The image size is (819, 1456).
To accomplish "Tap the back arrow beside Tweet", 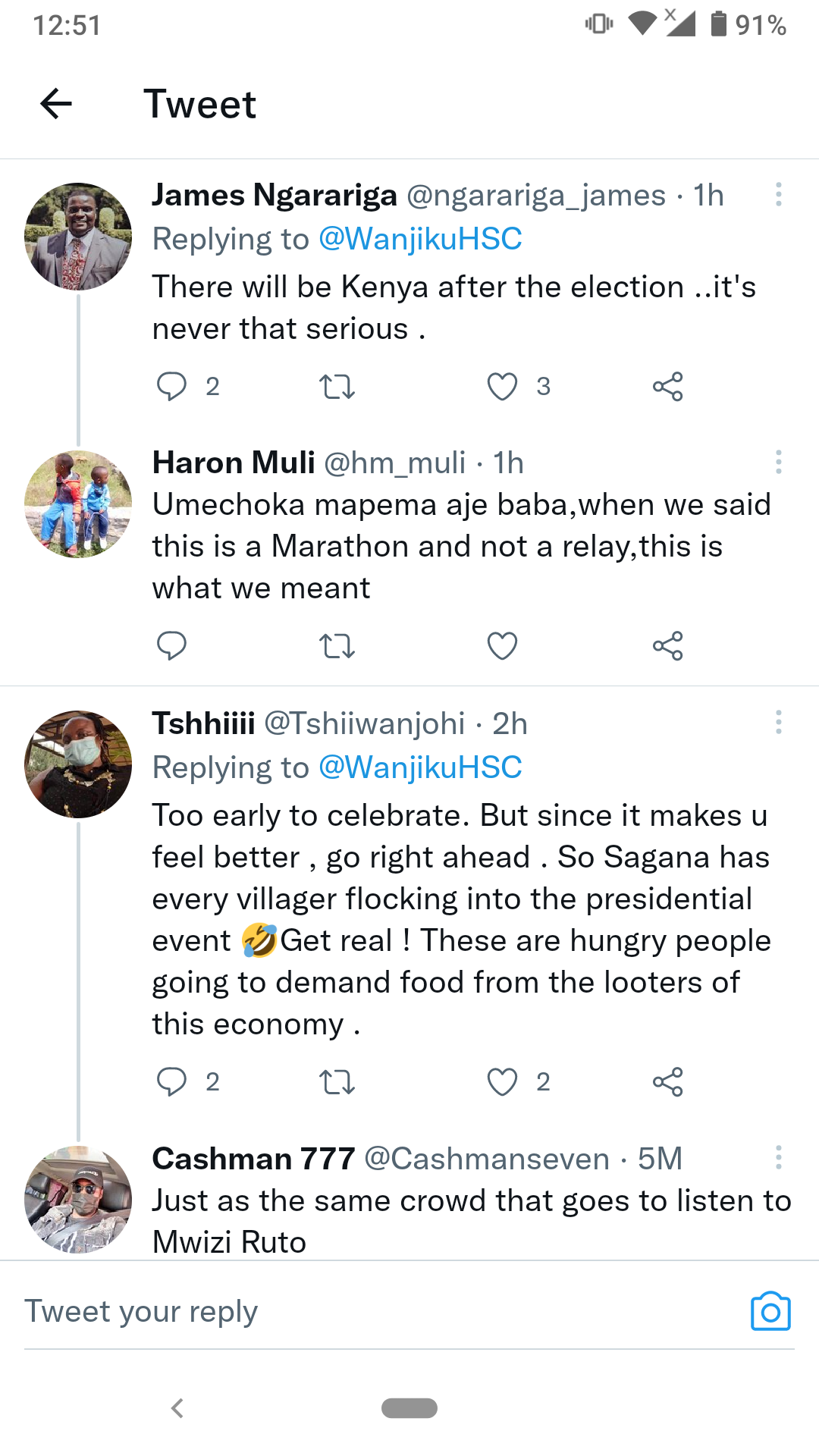I will 56,104.
